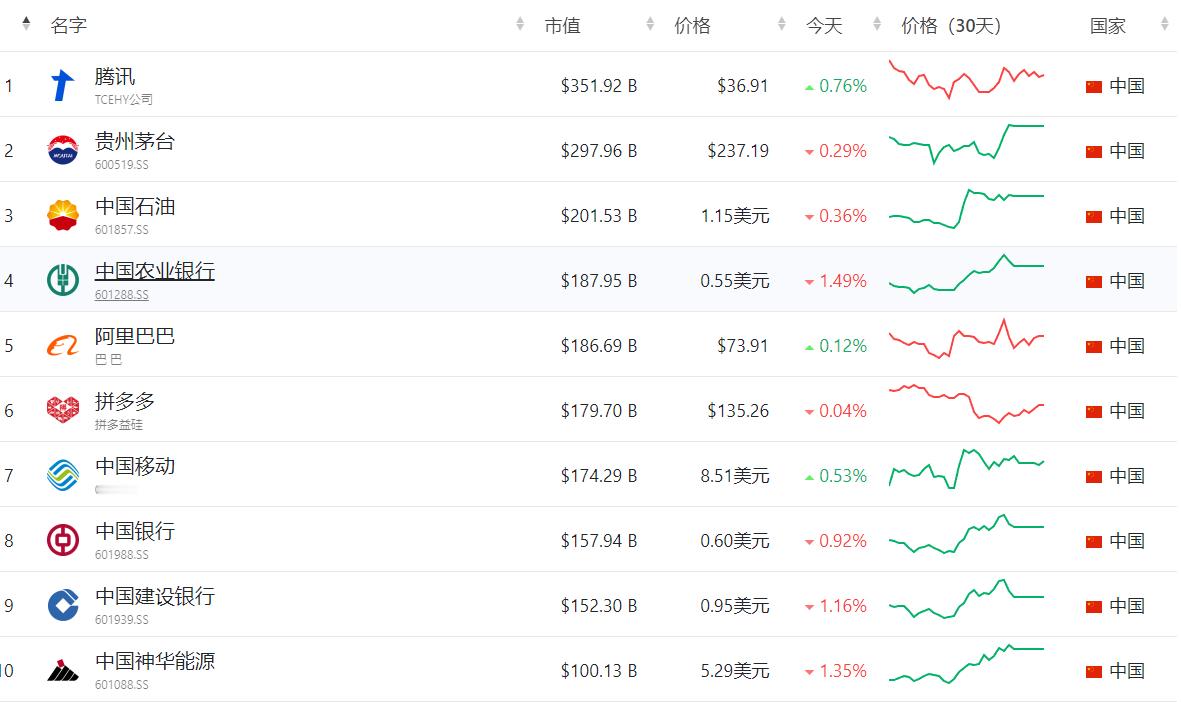Screen dimensions: 1181x702
Task: Click the 市值 column header
Action: 563,26
